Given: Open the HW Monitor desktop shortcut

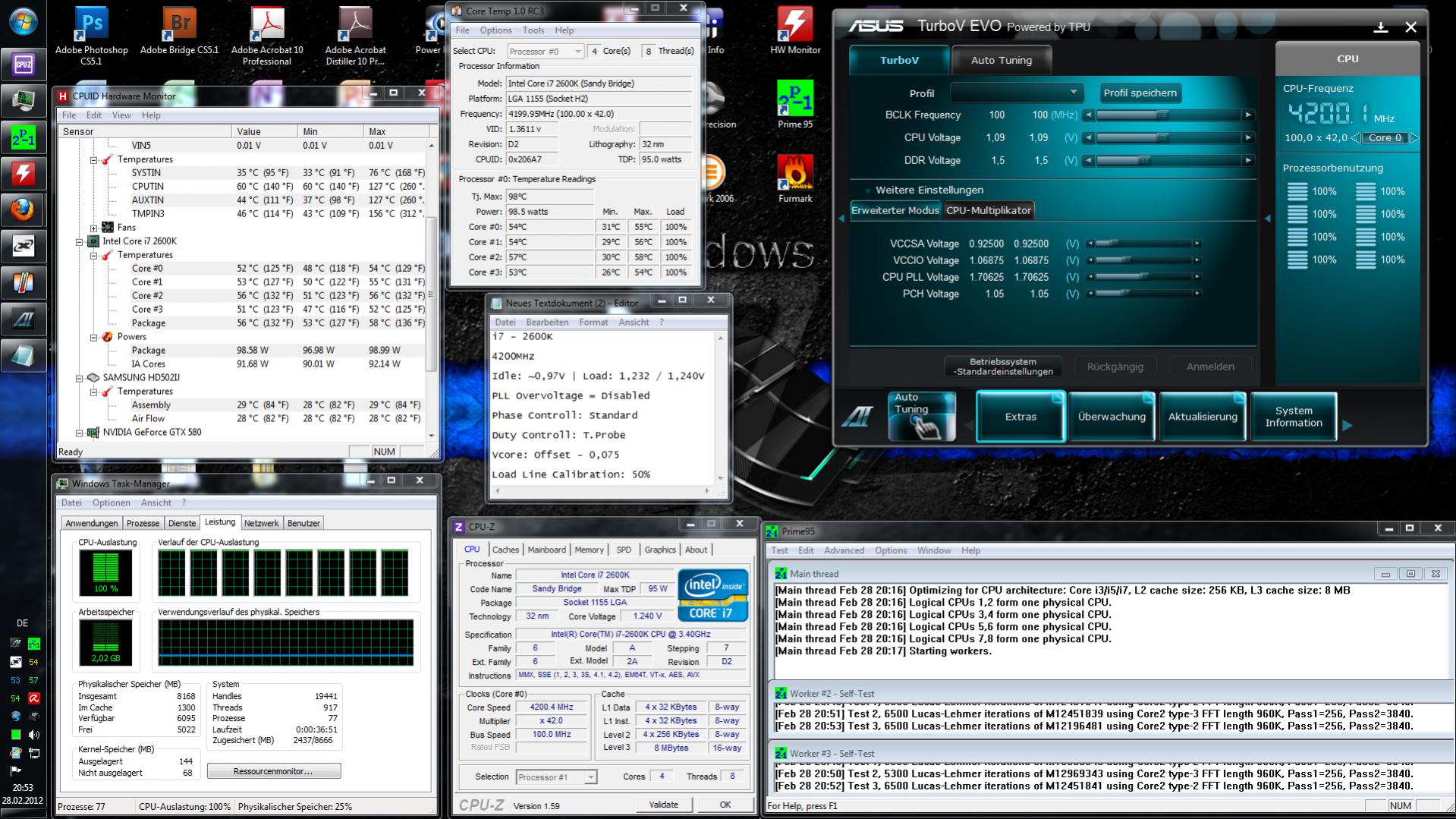Looking at the screenshot, I should tap(795, 31).
